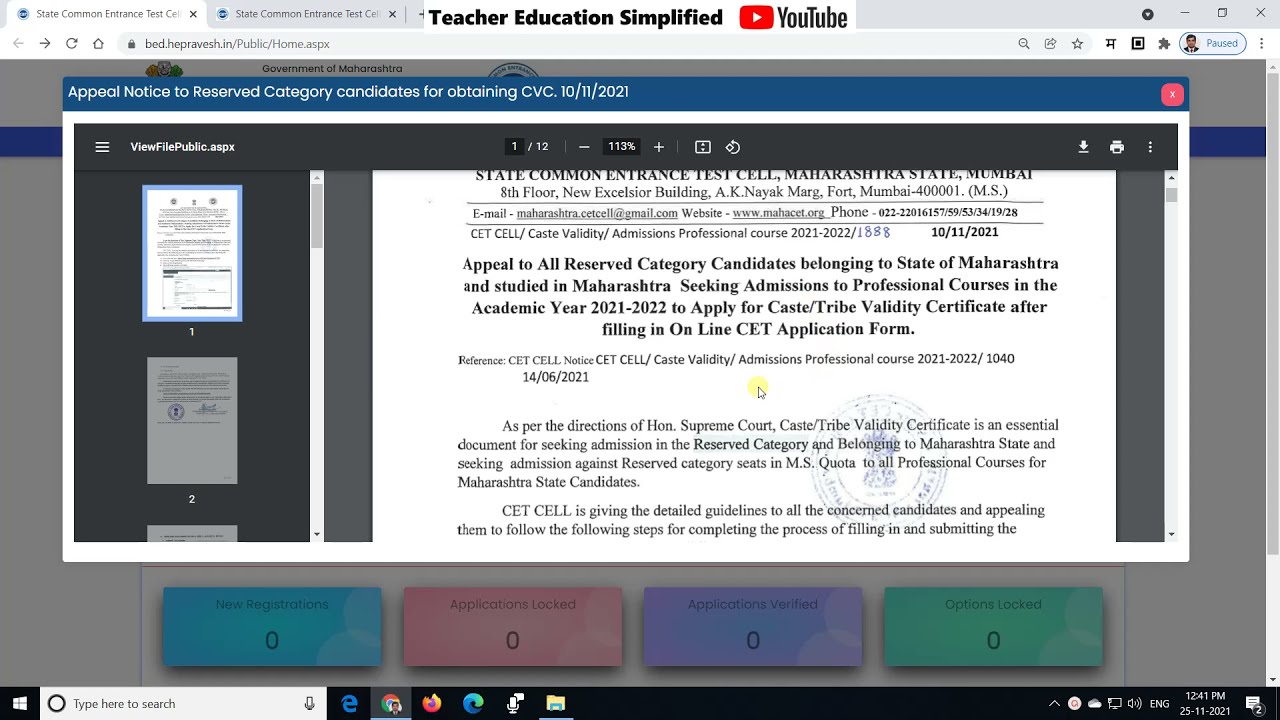This screenshot has height=720, width=1280.
Task: Rotate the PDF counterclockwise
Action: (x=733, y=147)
